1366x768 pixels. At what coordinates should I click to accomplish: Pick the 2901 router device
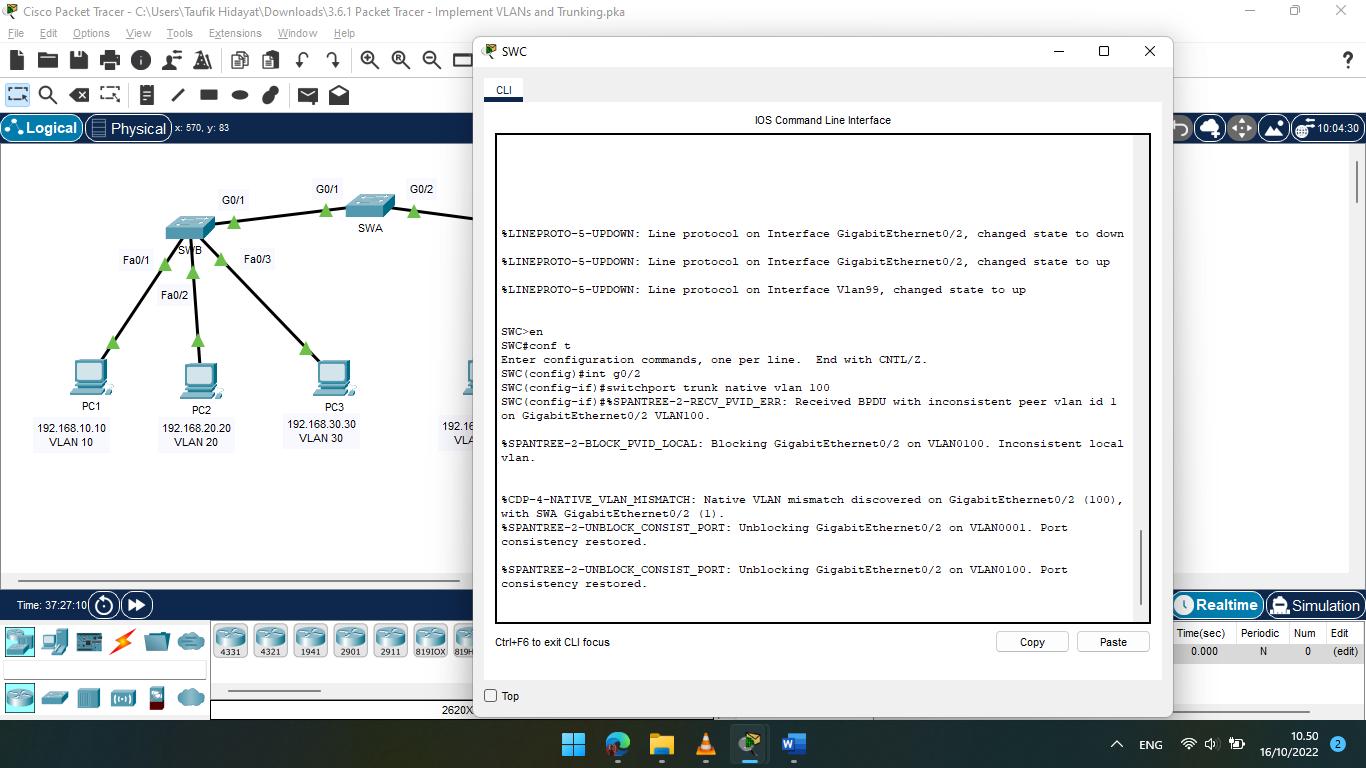tap(350, 641)
